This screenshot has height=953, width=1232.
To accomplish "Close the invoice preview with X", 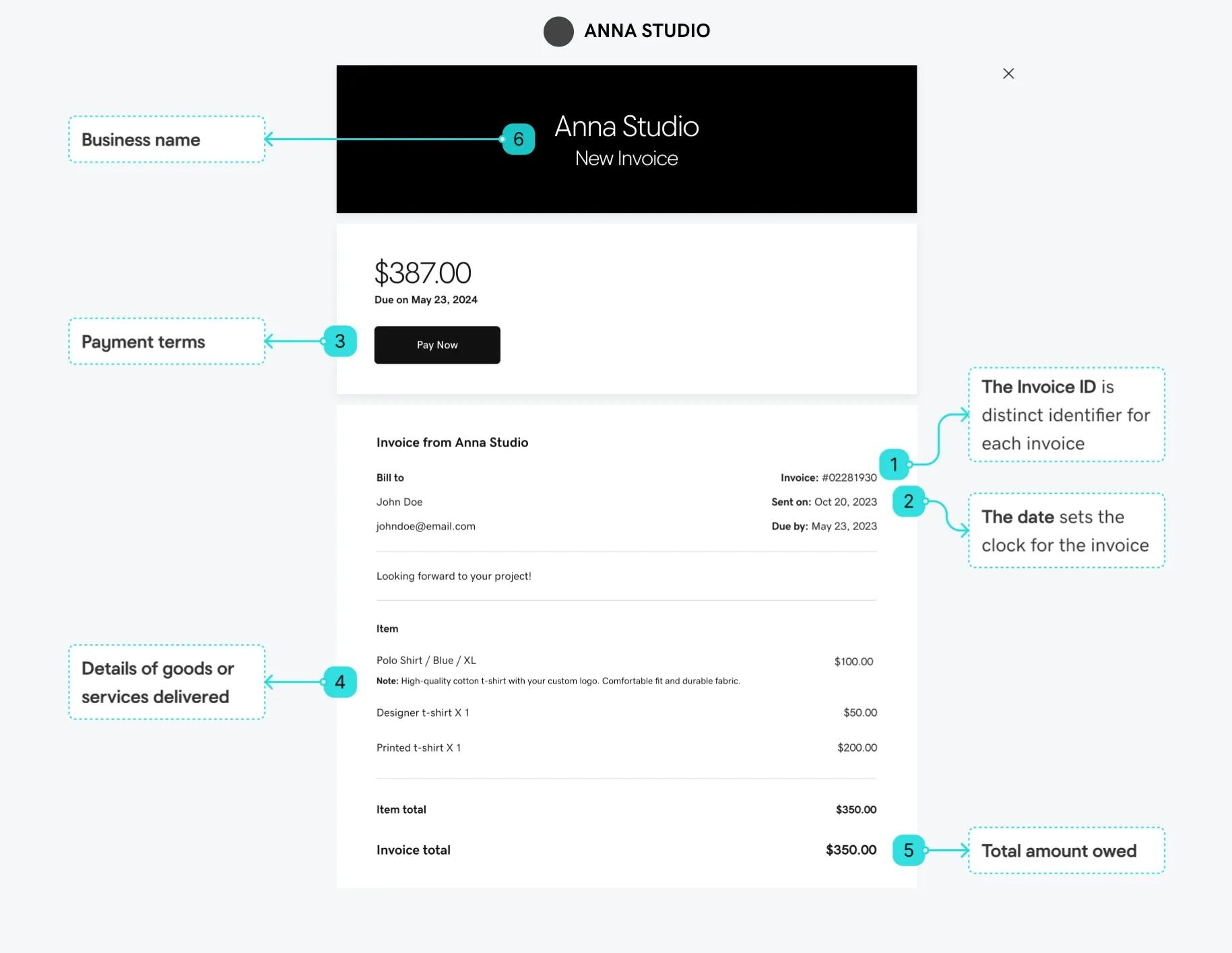I will (x=1008, y=73).
